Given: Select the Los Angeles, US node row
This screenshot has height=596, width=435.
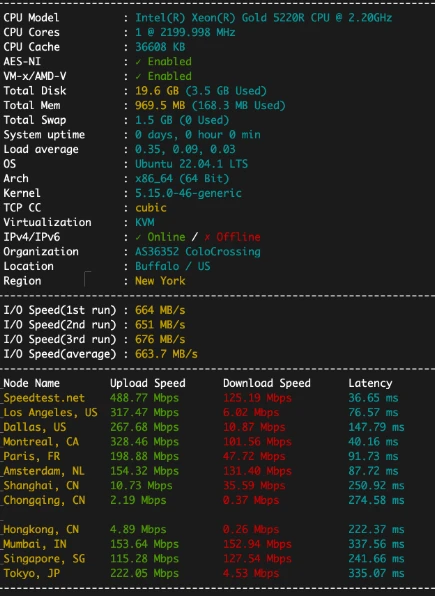Looking at the screenshot, I should [204, 412].
